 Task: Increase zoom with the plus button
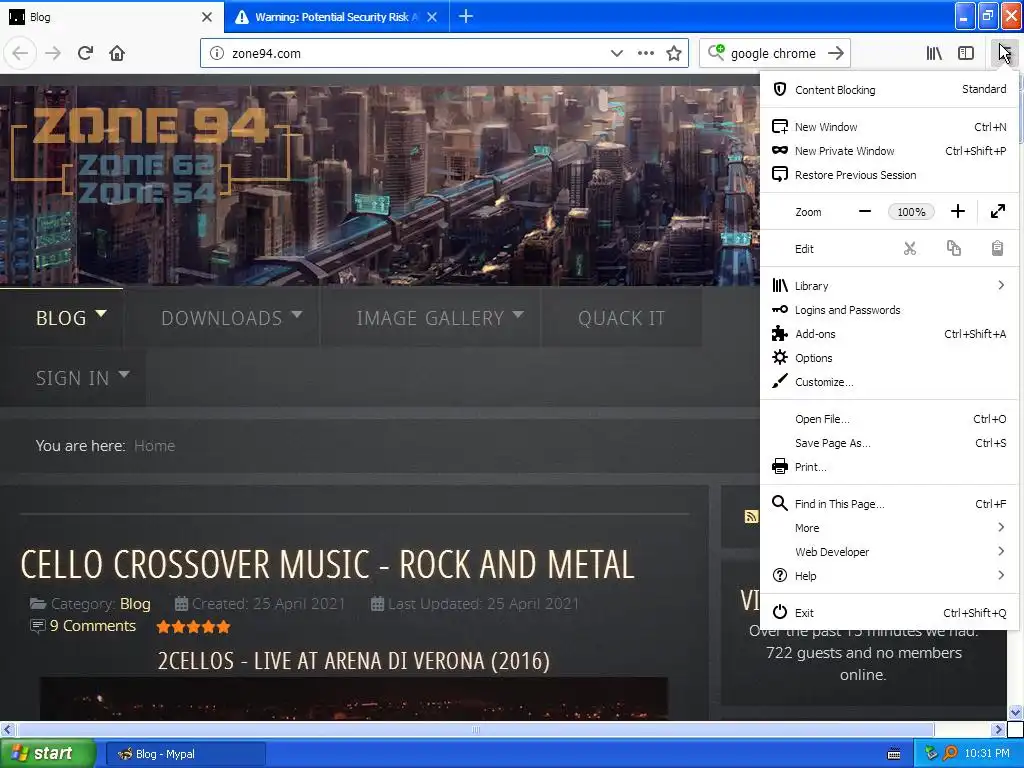(x=957, y=212)
